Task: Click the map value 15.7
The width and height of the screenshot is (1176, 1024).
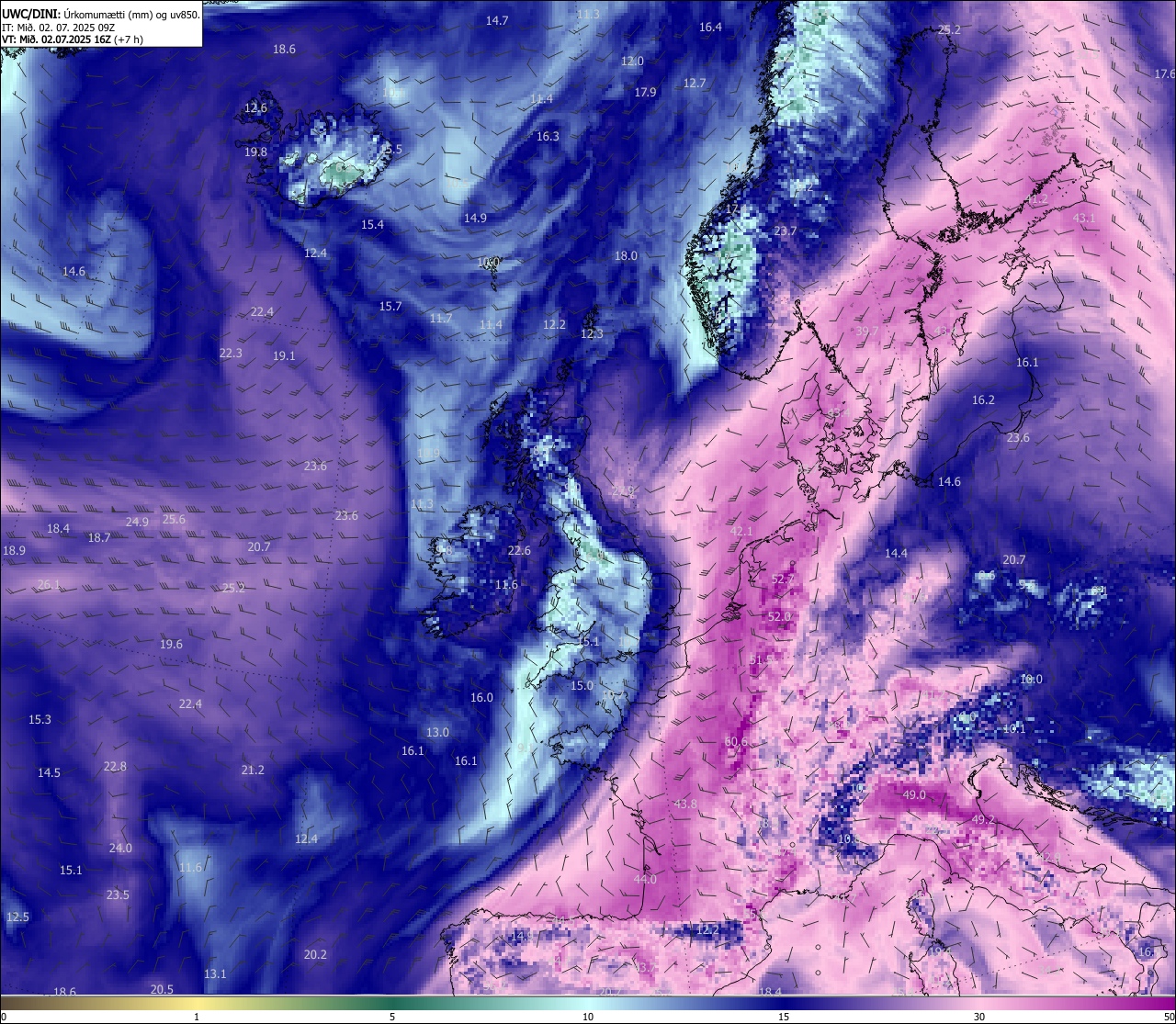Action: 390,307
